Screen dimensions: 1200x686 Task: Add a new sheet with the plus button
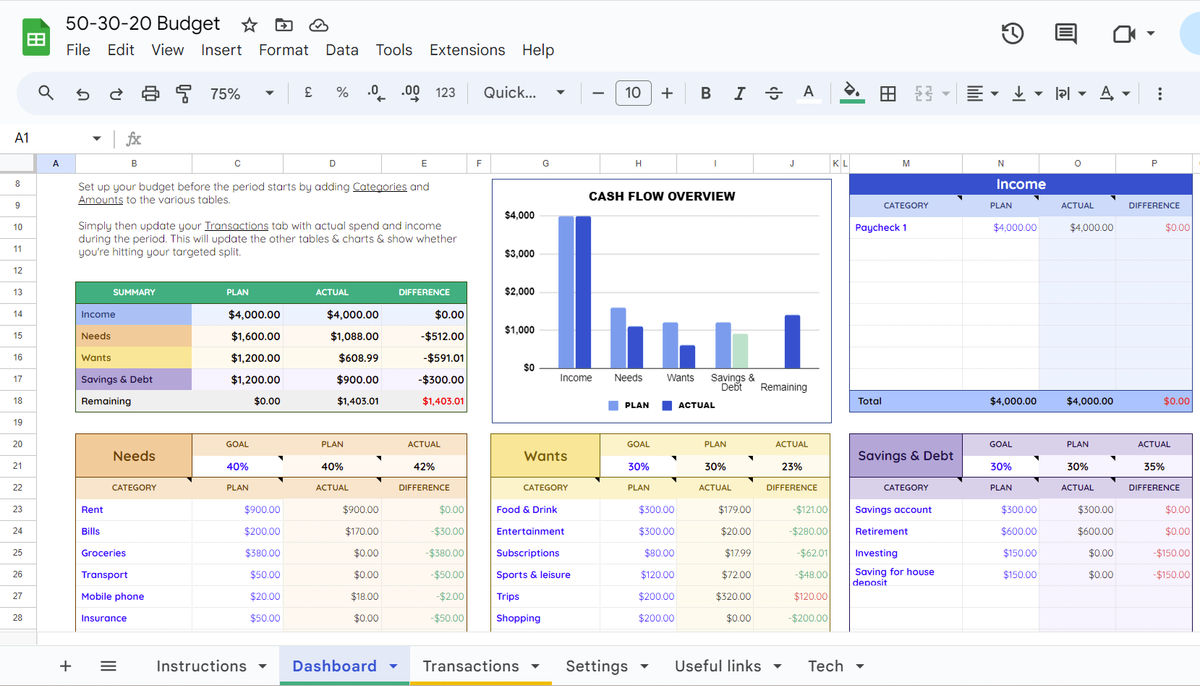(x=64, y=665)
